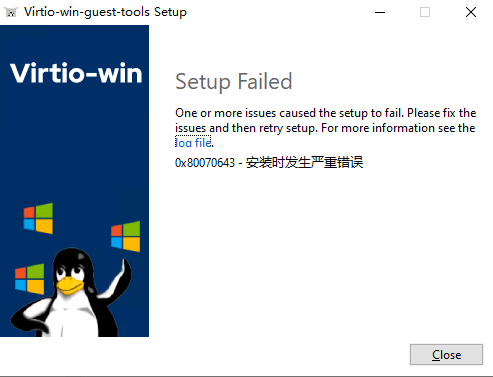Click the disabled maximize window button
Image resolution: width=493 pixels, height=377 pixels.
coord(425,12)
